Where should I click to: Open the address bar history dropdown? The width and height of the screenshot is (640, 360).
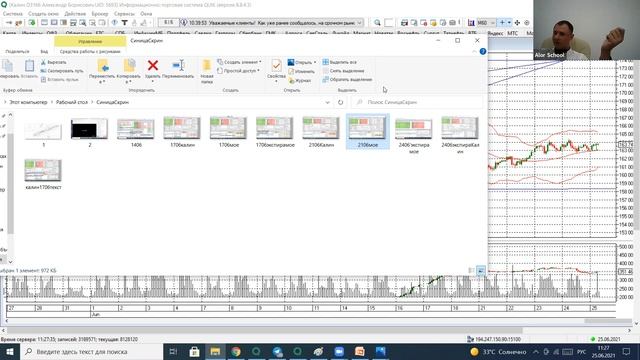pyautogui.click(x=327, y=102)
